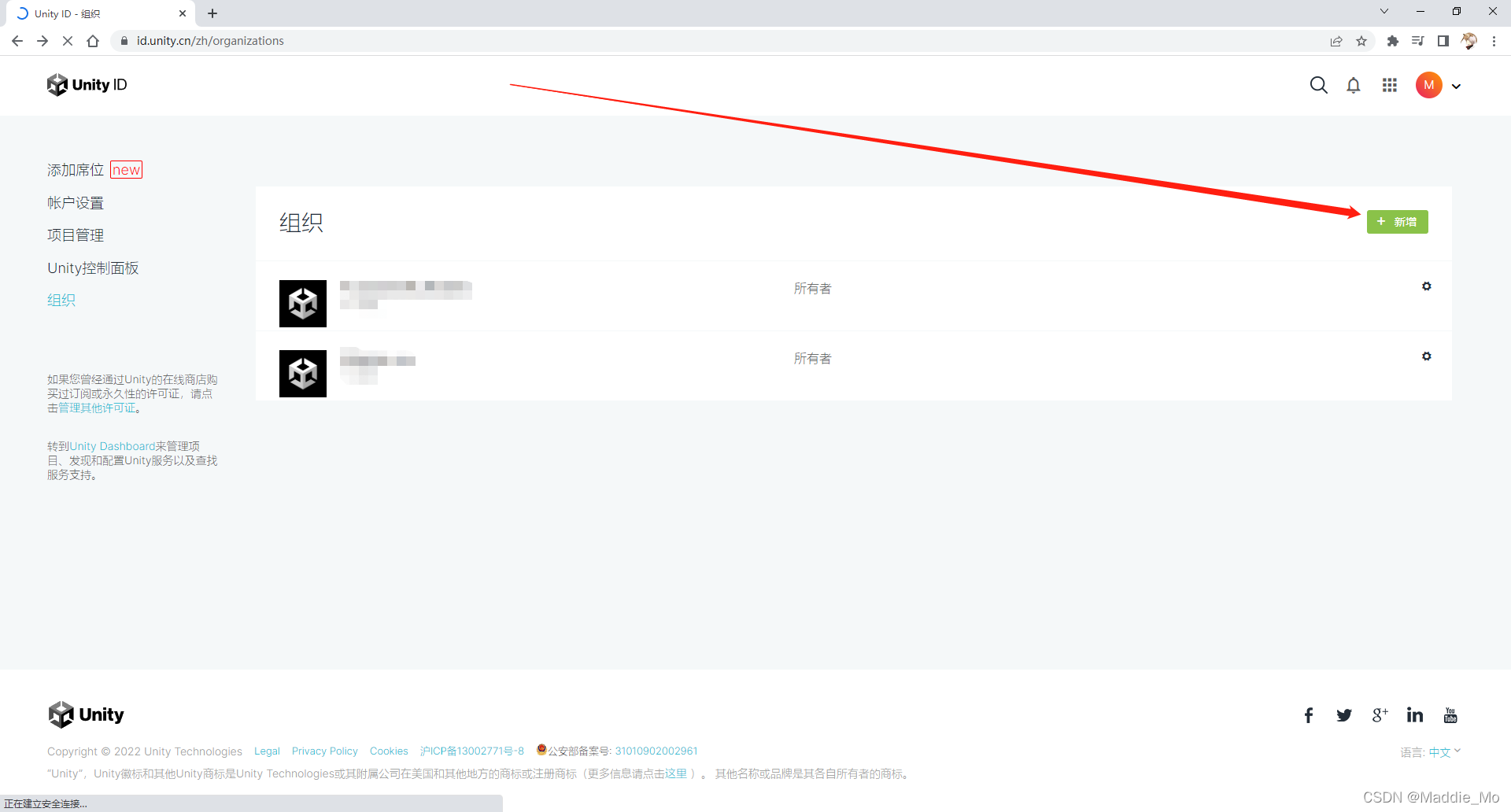1511x812 pixels.
Task: Toggle the browser side panel icon
Action: (1443, 41)
